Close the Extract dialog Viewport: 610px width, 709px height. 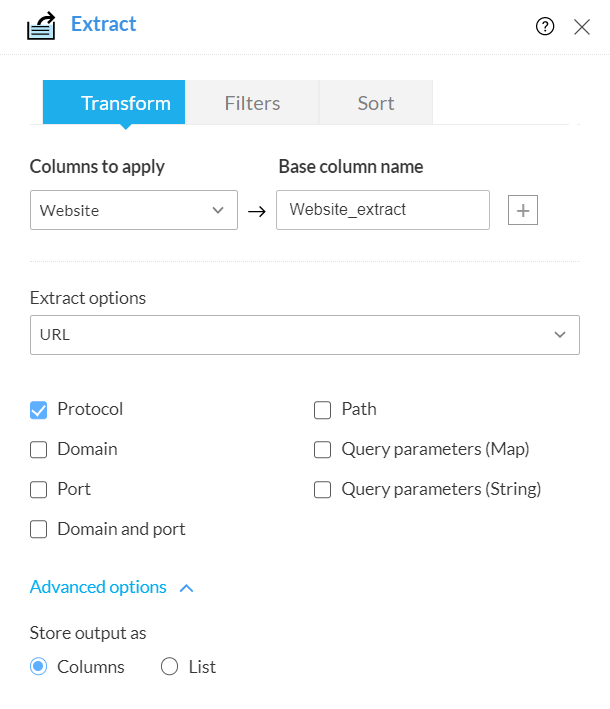coord(582,27)
